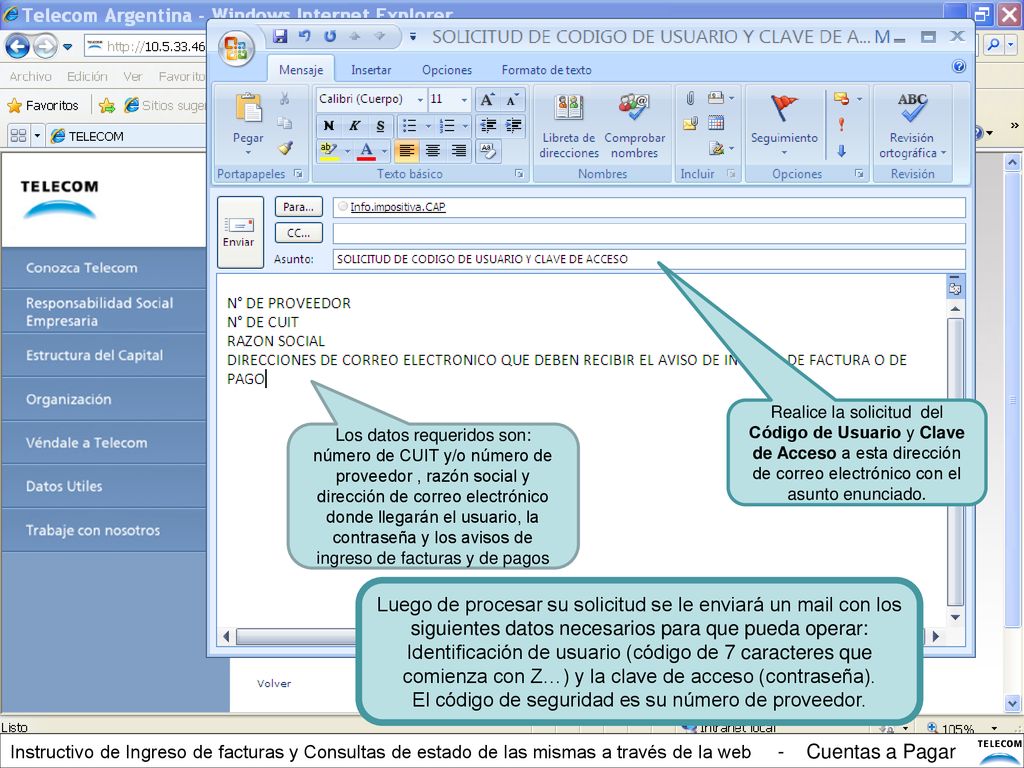
Task: Open the customize quick access toolbar arrow
Action: (413, 37)
